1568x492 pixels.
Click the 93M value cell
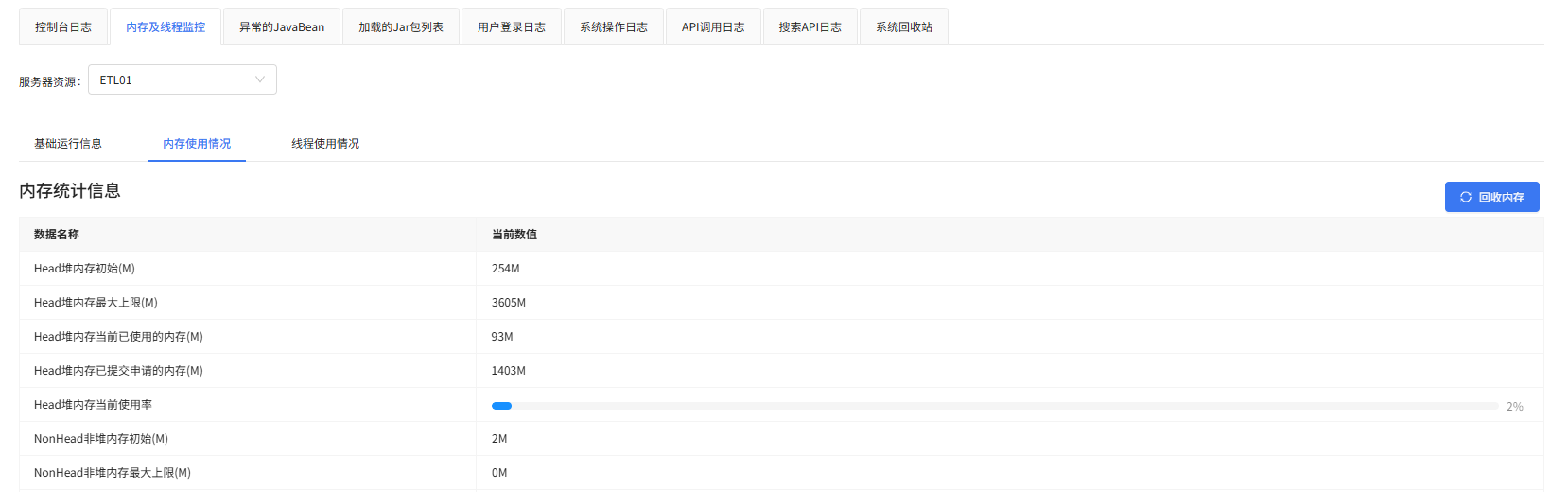(1009, 337)
